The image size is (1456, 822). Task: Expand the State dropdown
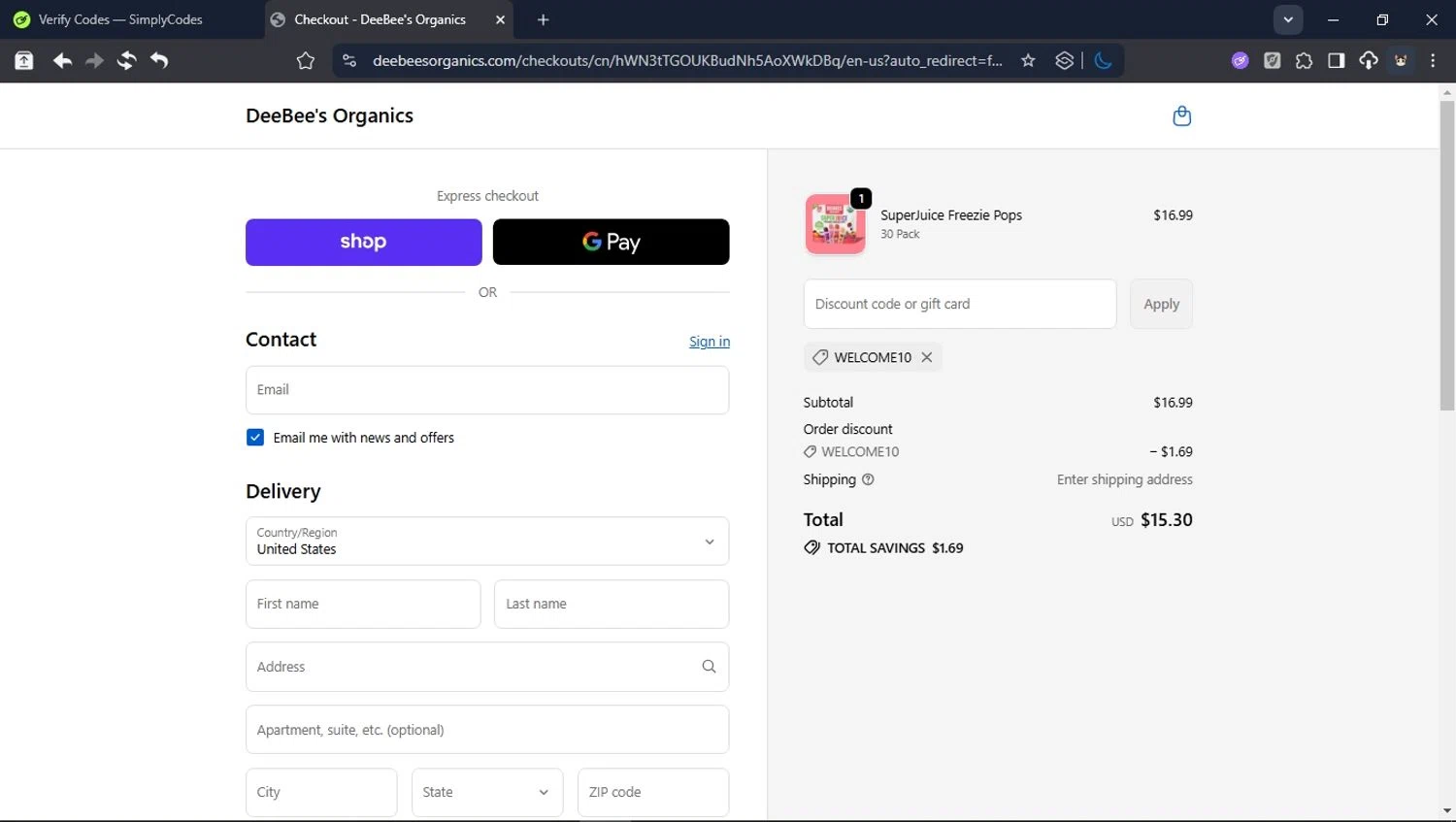coord(487,793)
